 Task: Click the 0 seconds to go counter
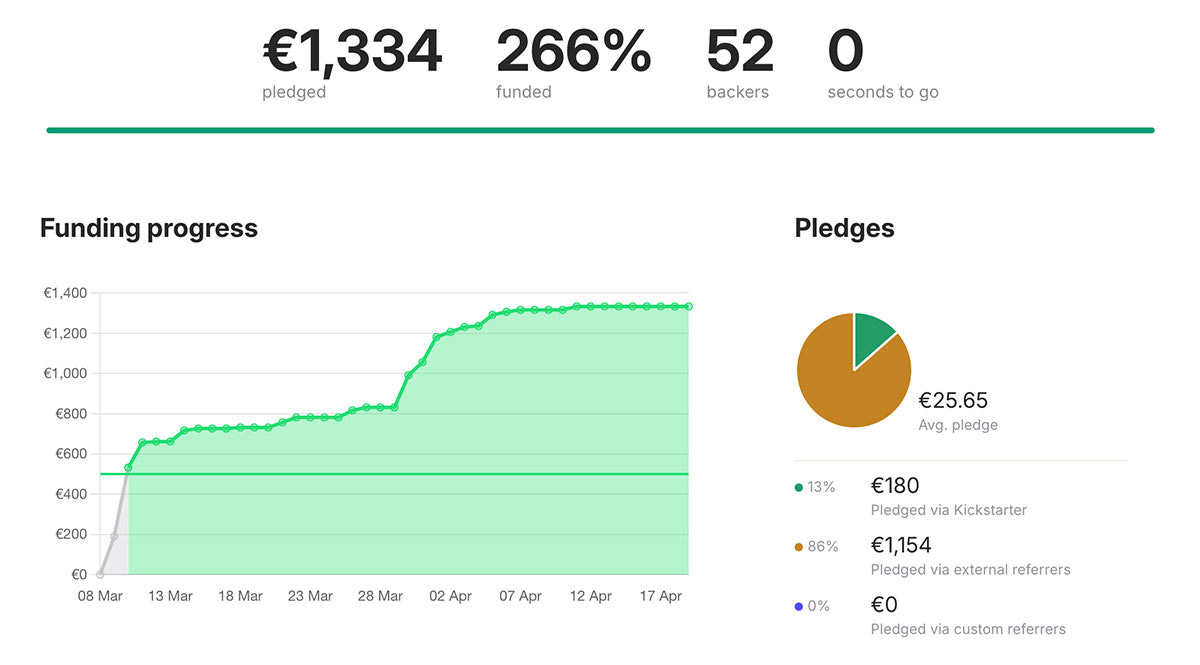845,51
